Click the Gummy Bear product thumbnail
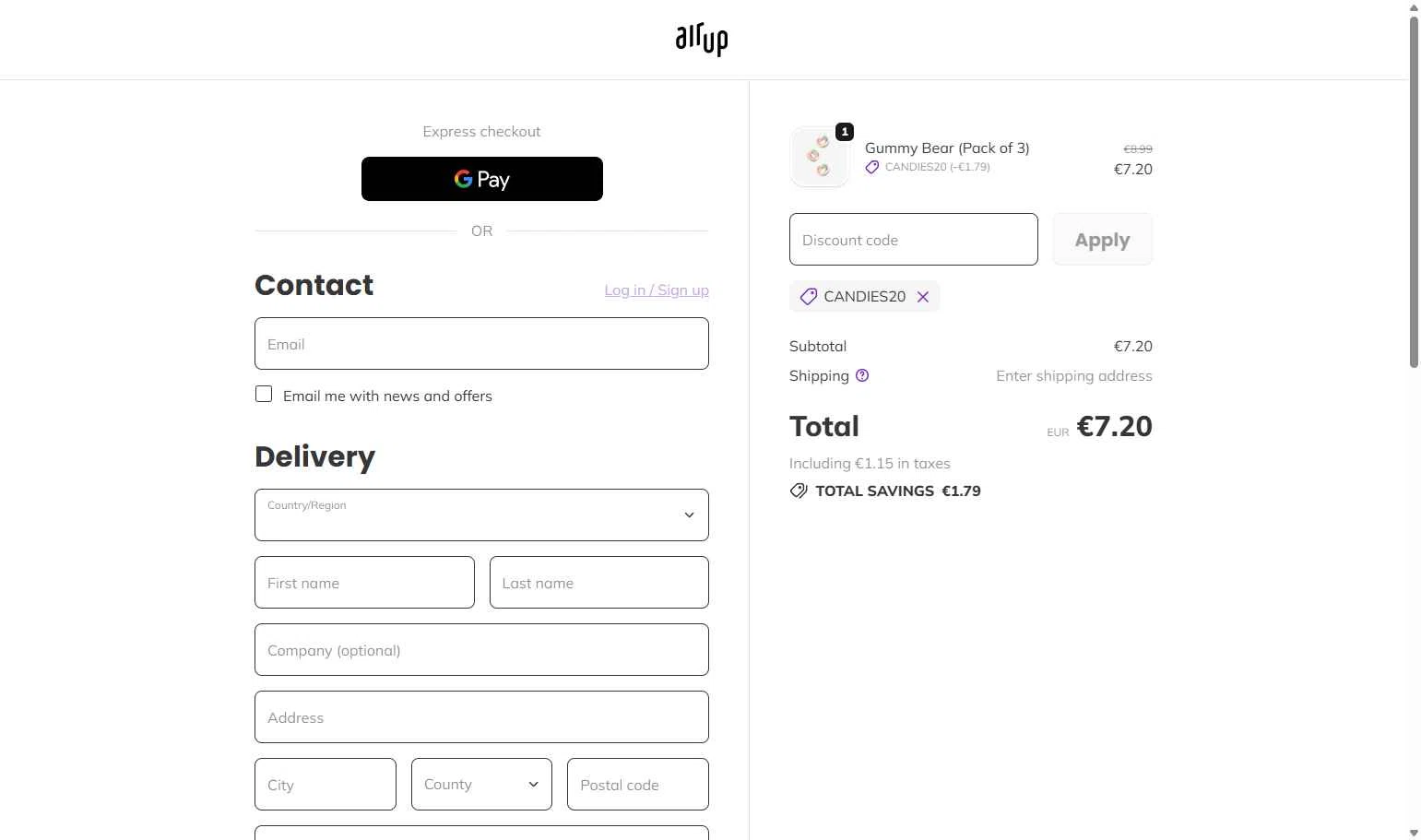 (x=819, y=158)
